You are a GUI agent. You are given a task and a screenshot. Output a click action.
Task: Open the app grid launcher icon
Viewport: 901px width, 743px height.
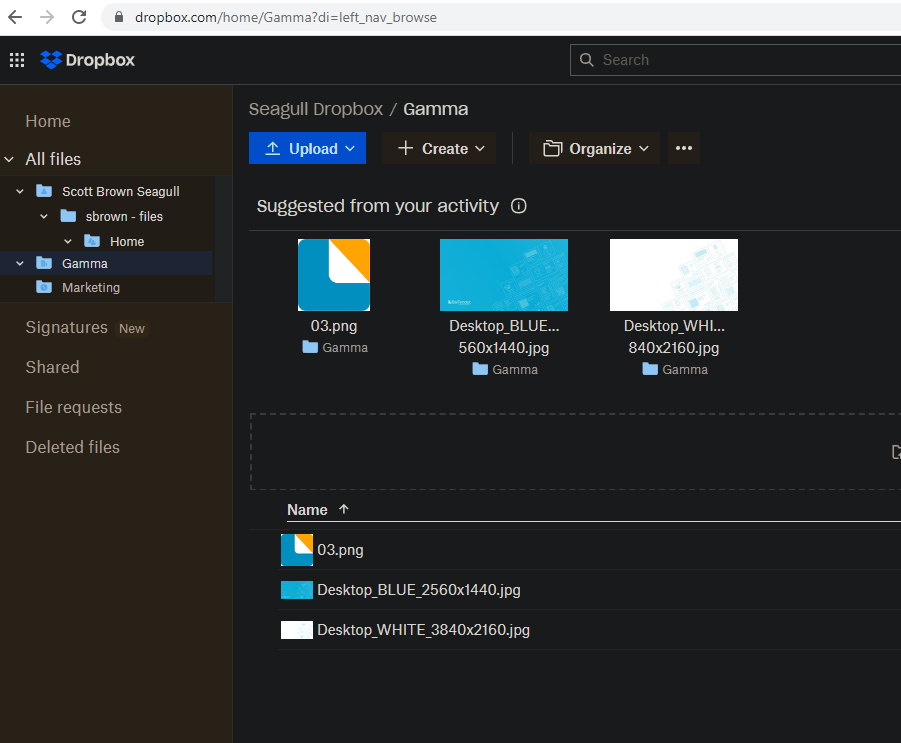tap(17, 60)
